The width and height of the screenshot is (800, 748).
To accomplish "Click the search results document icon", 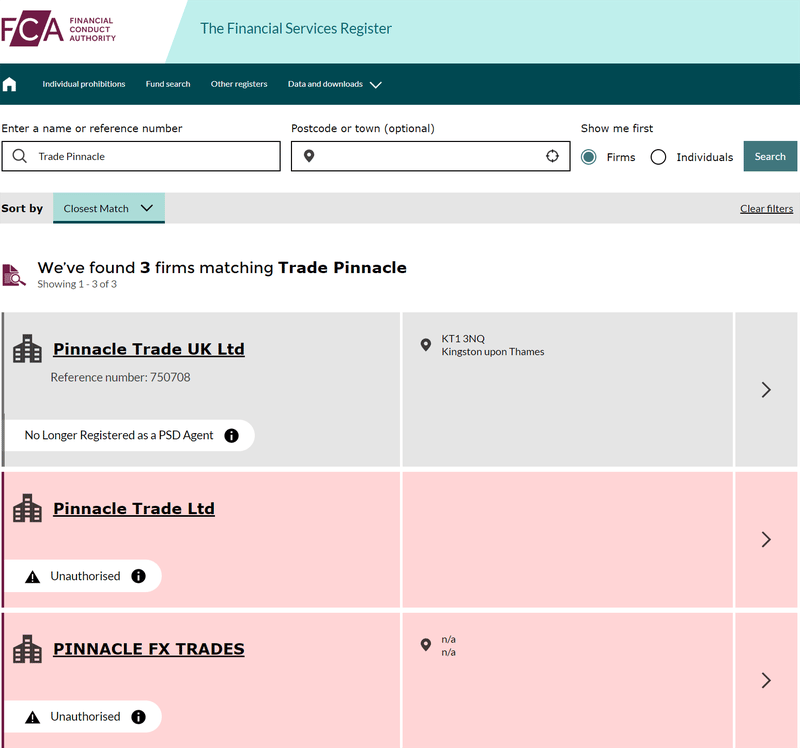I will [14, 275].
